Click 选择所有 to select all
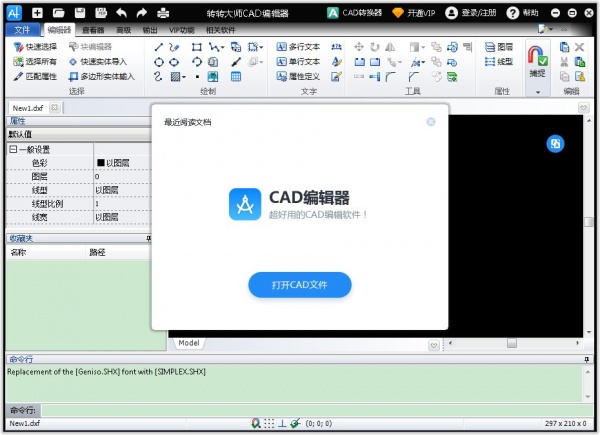This screenshot has width=600, height=435. [x=35, y=62]
